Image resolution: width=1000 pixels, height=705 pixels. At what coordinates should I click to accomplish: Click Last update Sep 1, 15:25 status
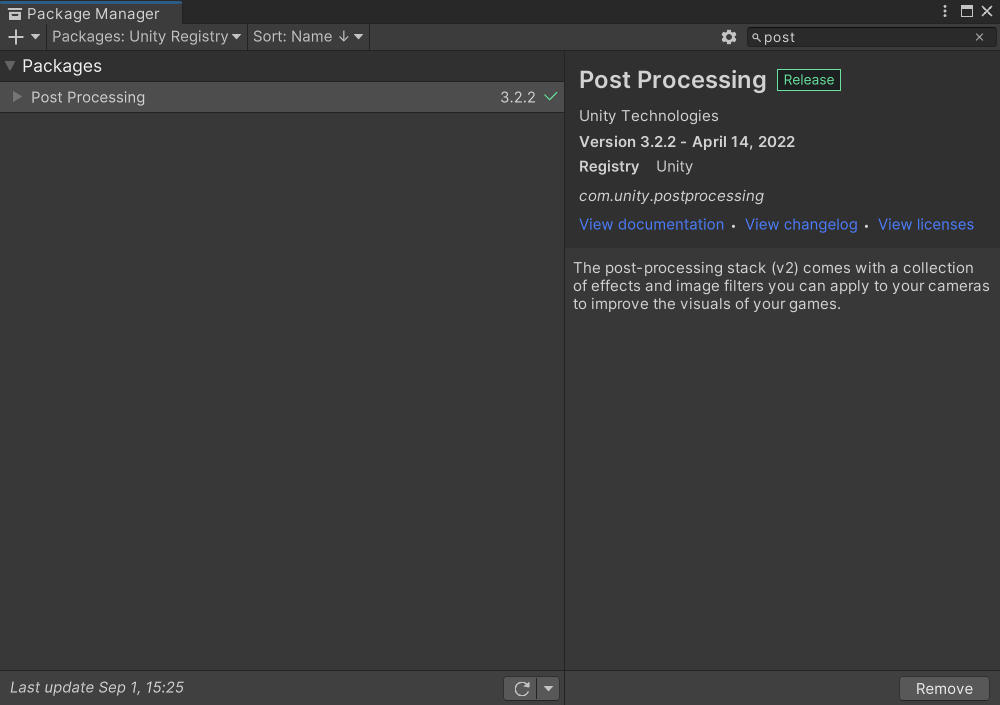pyautogui.click(x=97, y=688)
